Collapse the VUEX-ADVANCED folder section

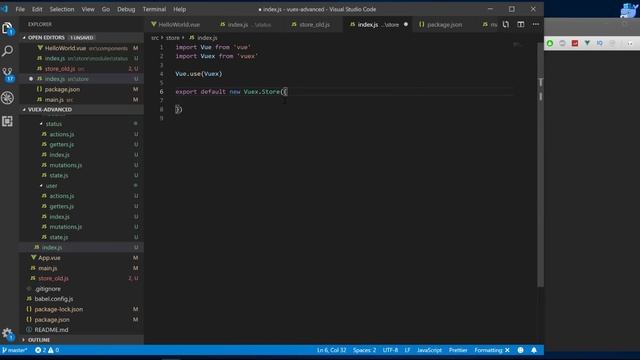pyautogui.click(x=24, y=109)
